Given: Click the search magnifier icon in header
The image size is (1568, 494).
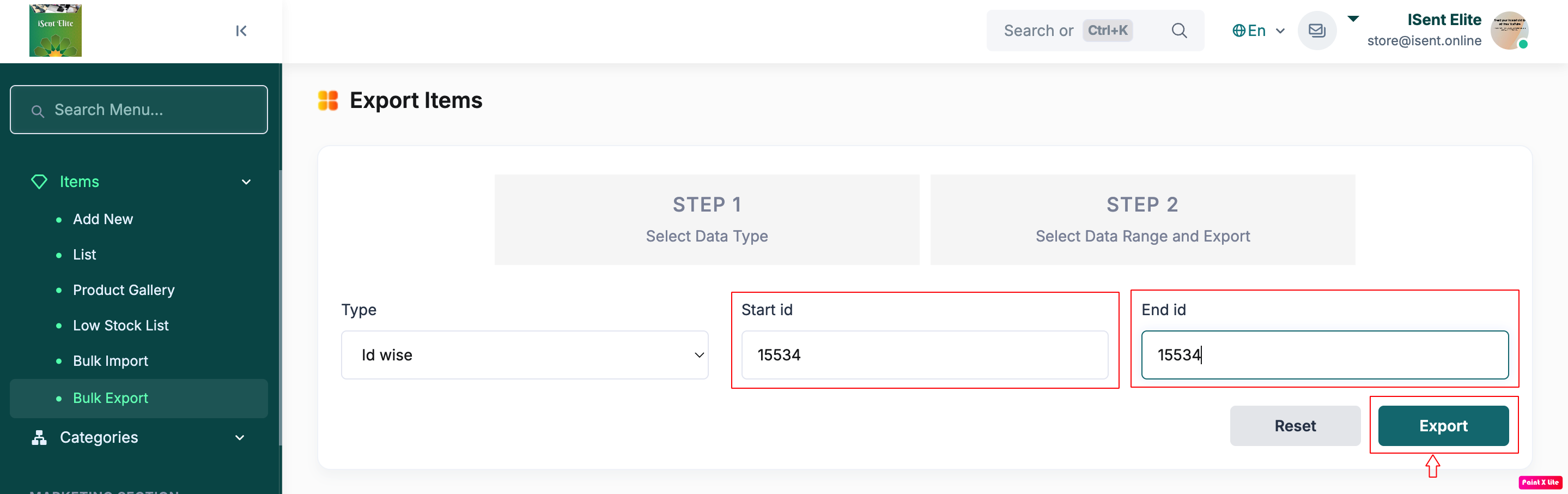Looking at the screenshot, I should 1178,31.
